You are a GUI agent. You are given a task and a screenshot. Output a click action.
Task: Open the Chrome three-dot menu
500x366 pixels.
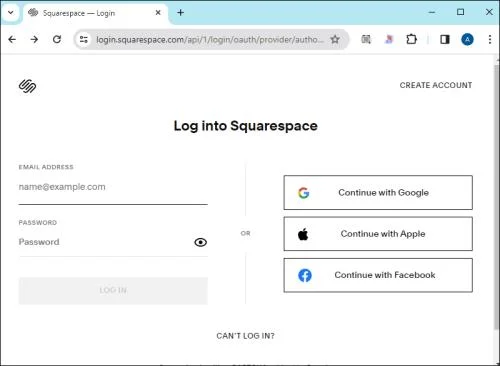490,39
